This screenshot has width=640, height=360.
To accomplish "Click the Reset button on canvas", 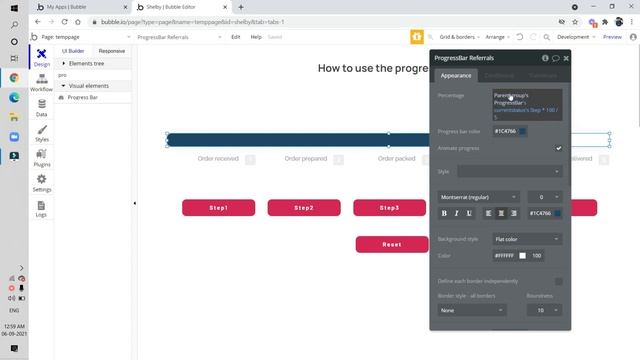I will click(392, 244).
